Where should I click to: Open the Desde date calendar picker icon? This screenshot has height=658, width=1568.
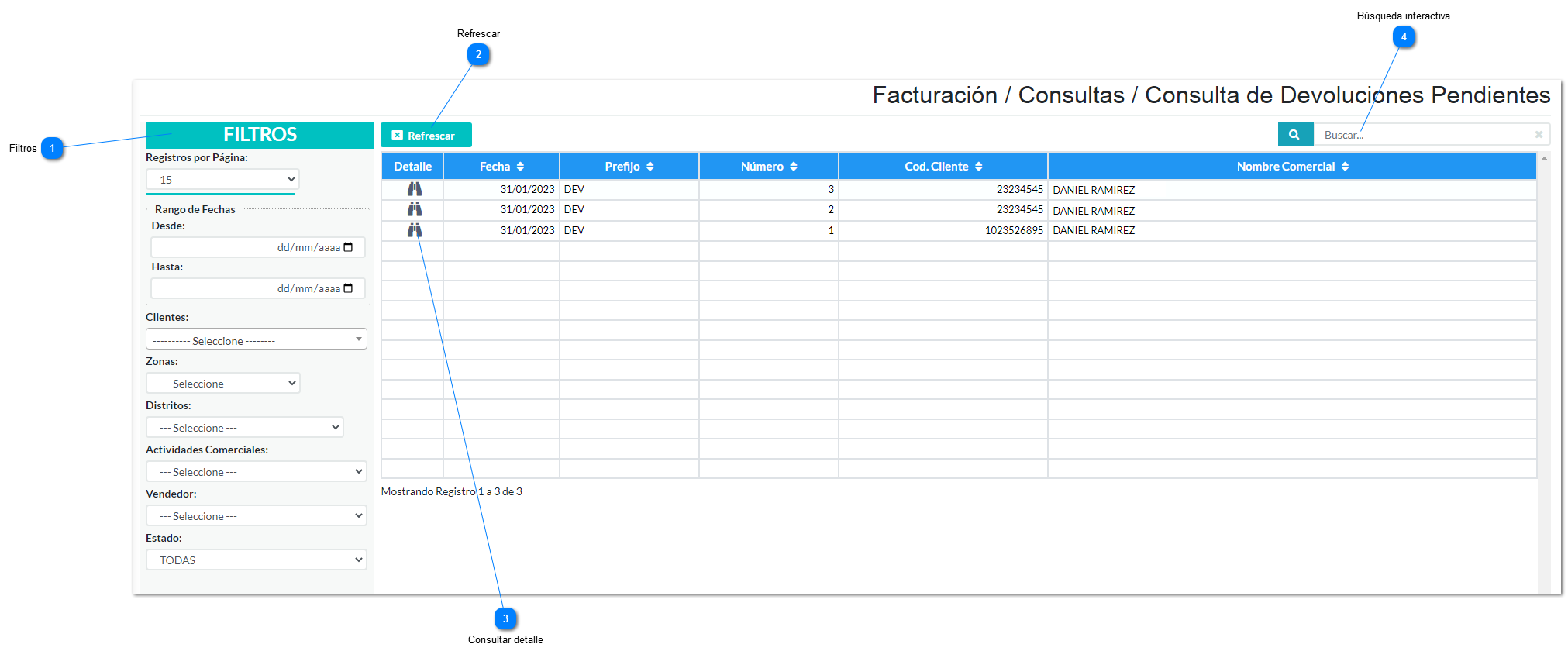348,247
